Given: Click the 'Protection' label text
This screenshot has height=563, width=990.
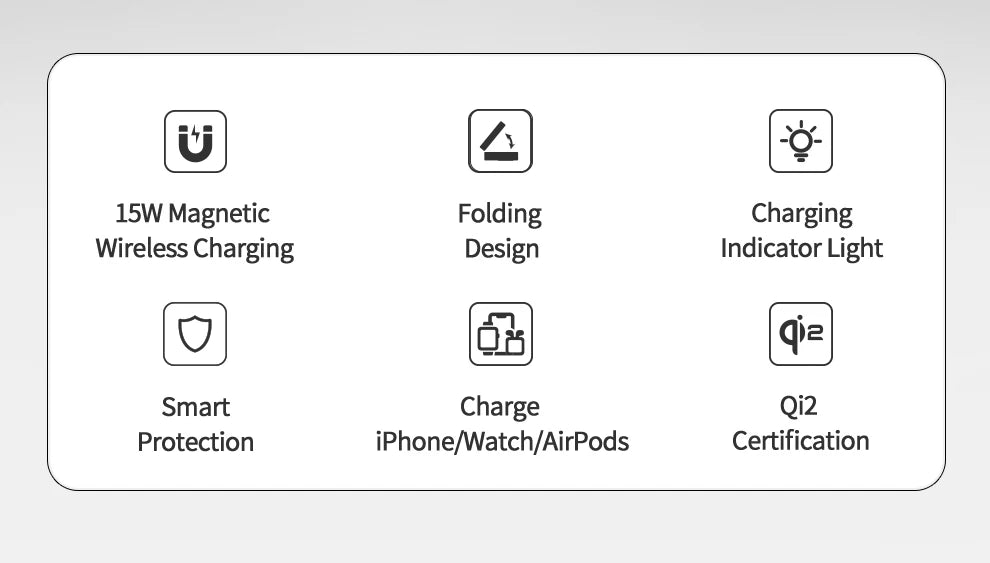Looking at the screenshot, I should click(196, 442).
